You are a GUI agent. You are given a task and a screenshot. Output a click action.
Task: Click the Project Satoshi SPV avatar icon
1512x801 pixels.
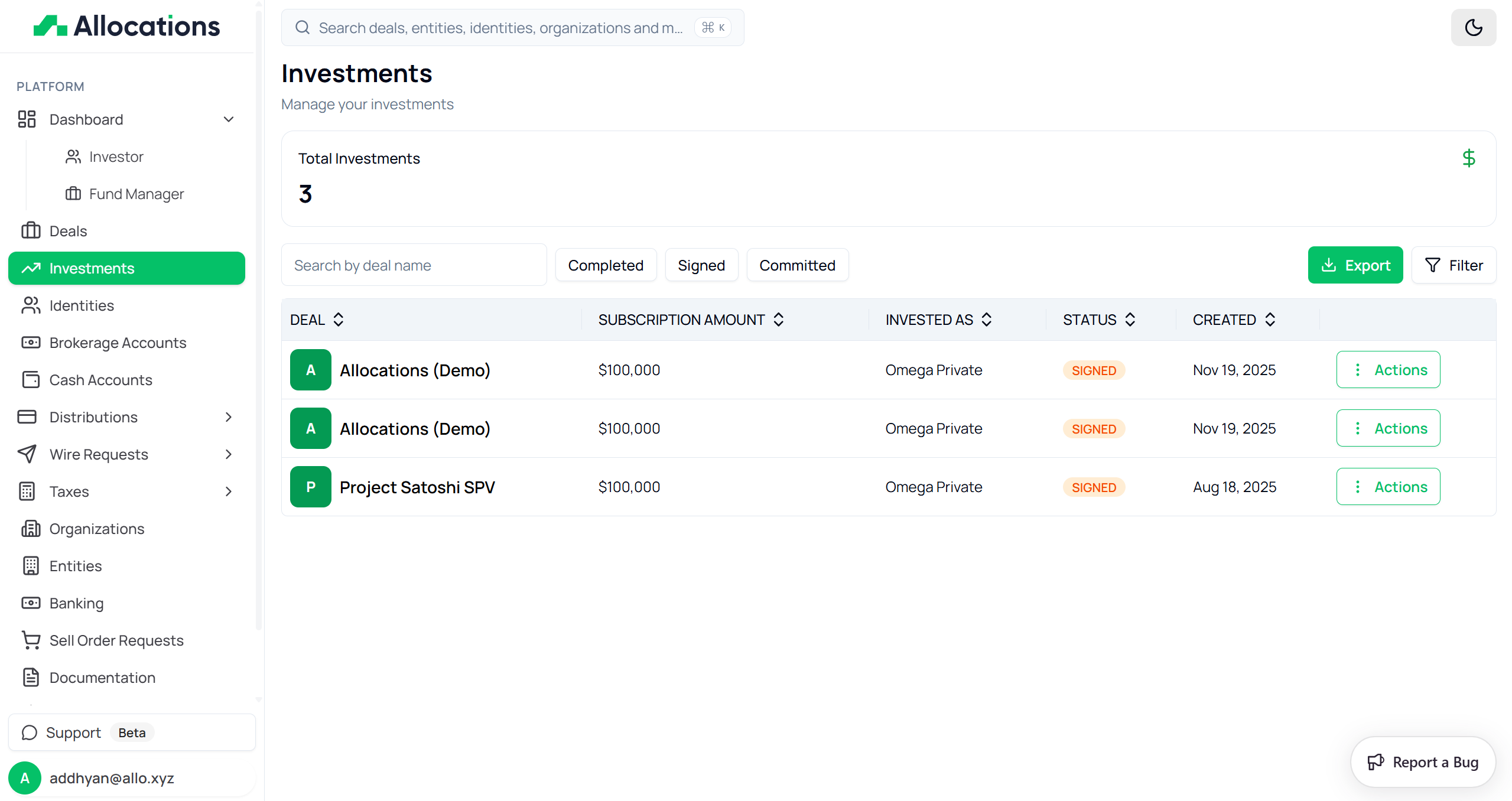click(x=310, y=487)
